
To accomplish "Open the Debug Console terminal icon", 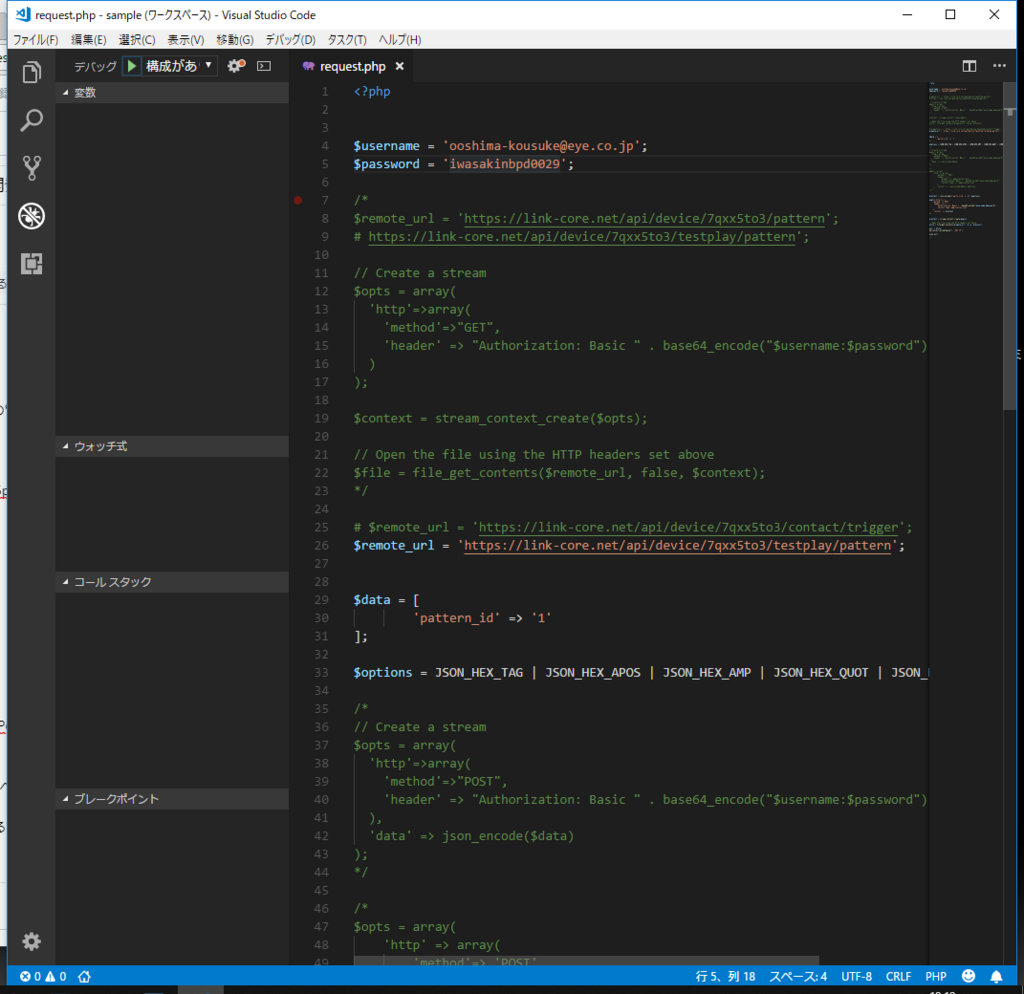I will [264, 66].
